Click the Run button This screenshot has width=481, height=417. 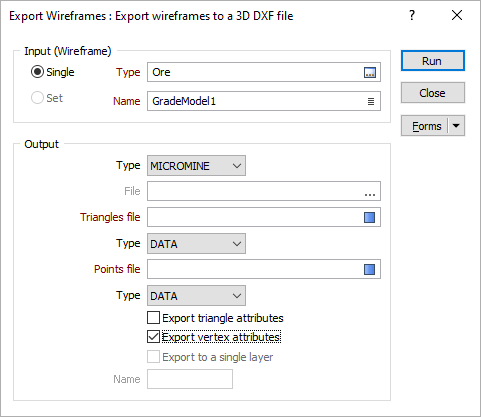coord(433,61)
